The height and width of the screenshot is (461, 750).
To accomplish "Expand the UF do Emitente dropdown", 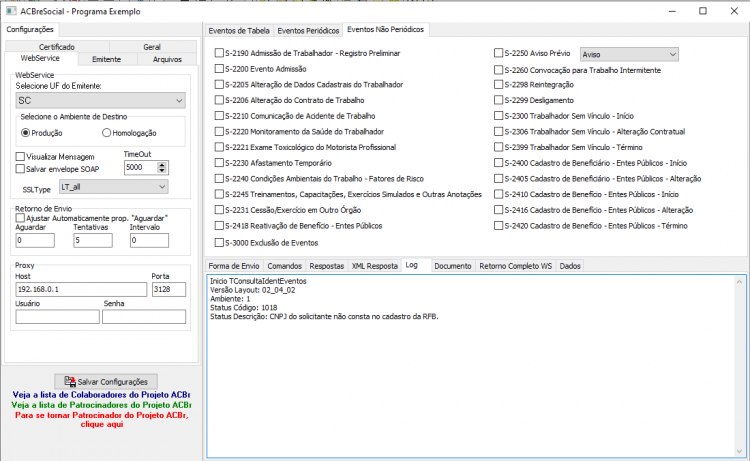I will [100, 100].
